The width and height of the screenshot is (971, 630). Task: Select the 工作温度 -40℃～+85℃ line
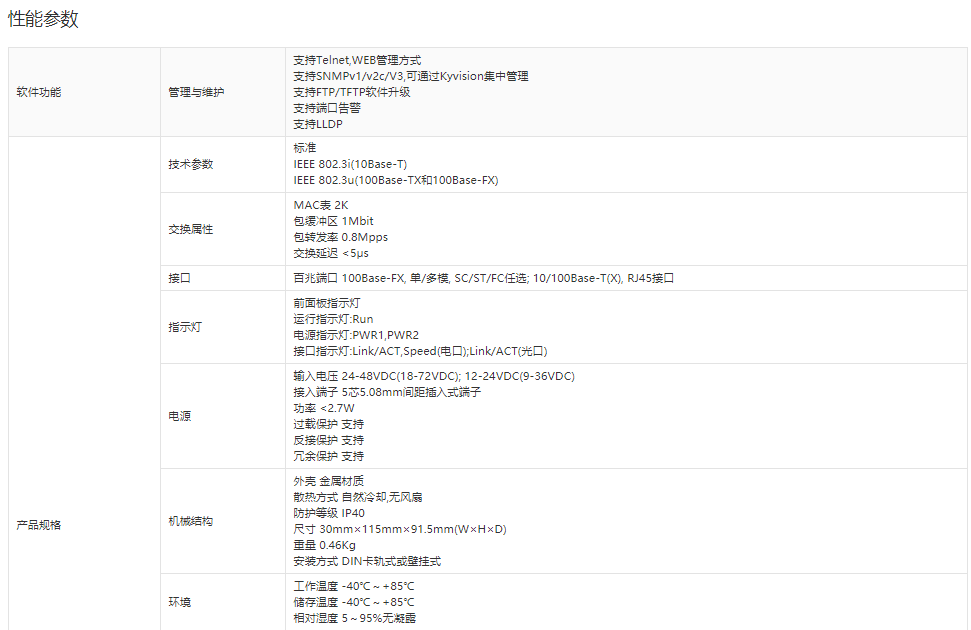tap(353, 586)
